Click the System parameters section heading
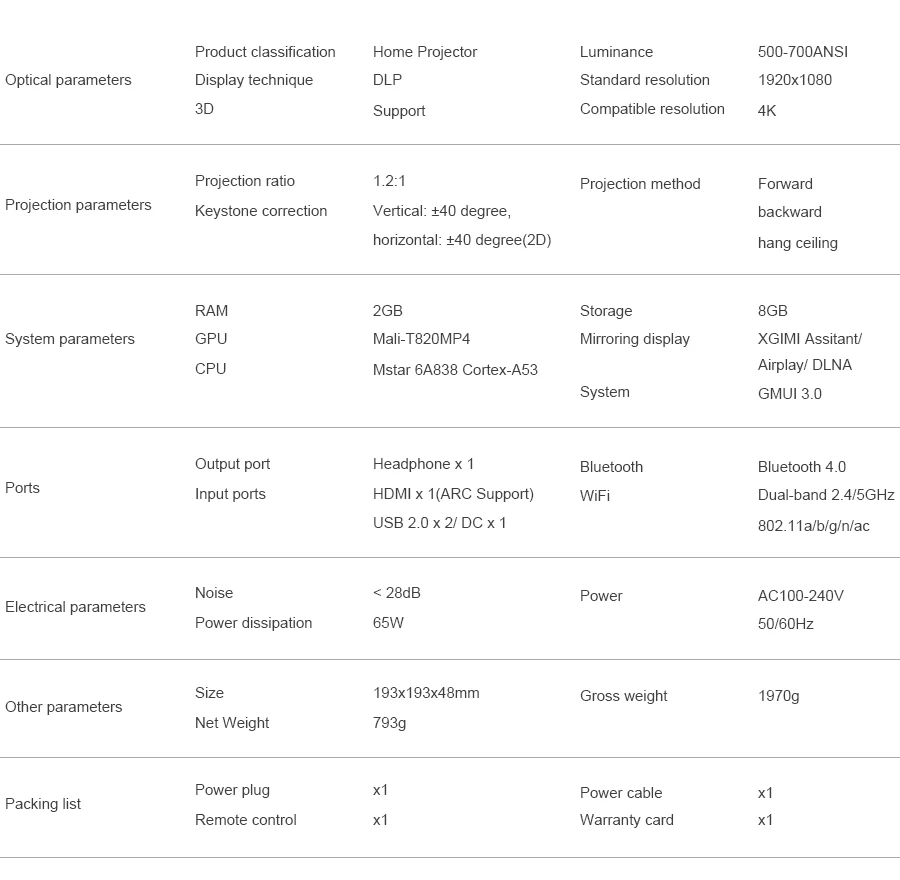This screenshot has width=900, height=880. (x=70, y=339)
